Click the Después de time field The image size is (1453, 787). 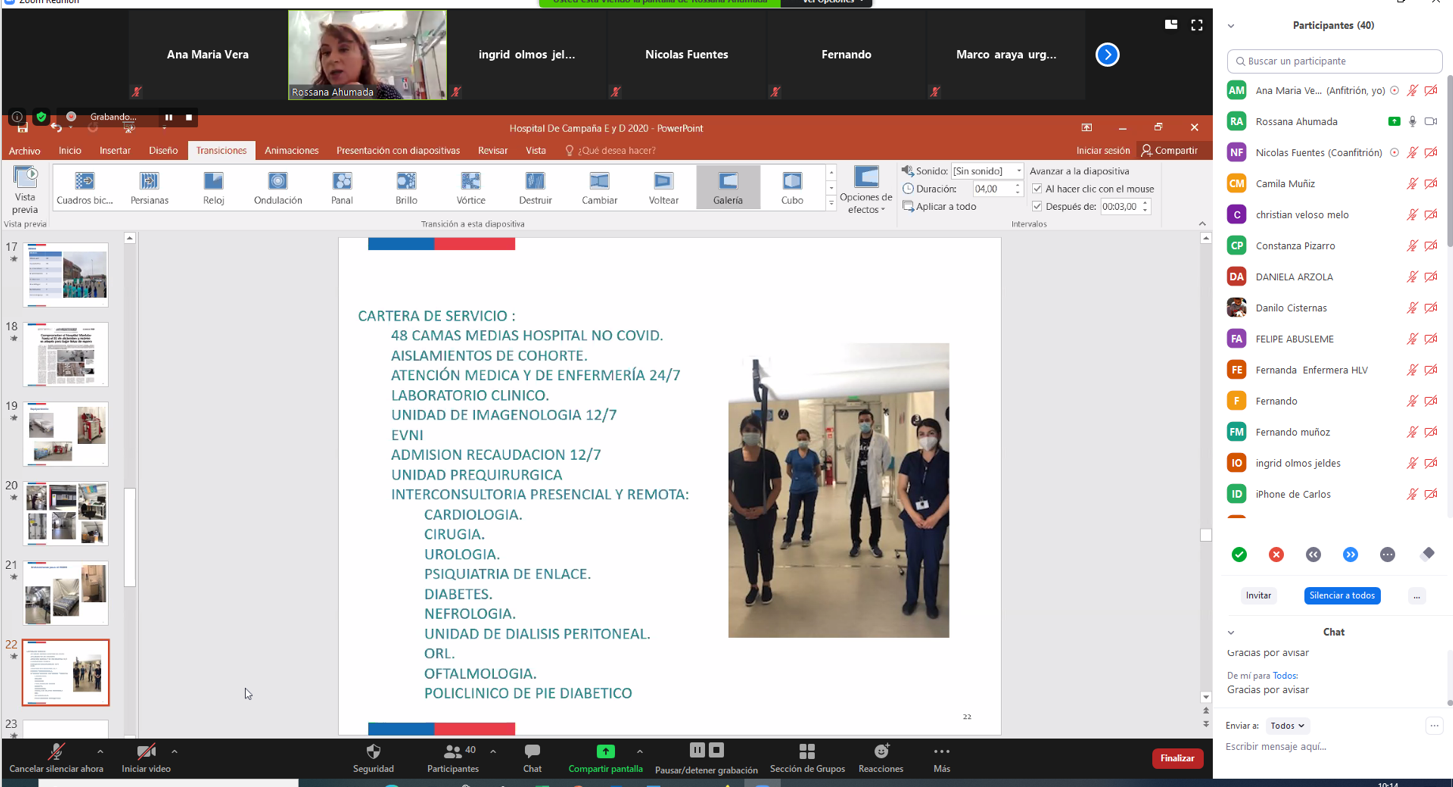point(1120,207)
